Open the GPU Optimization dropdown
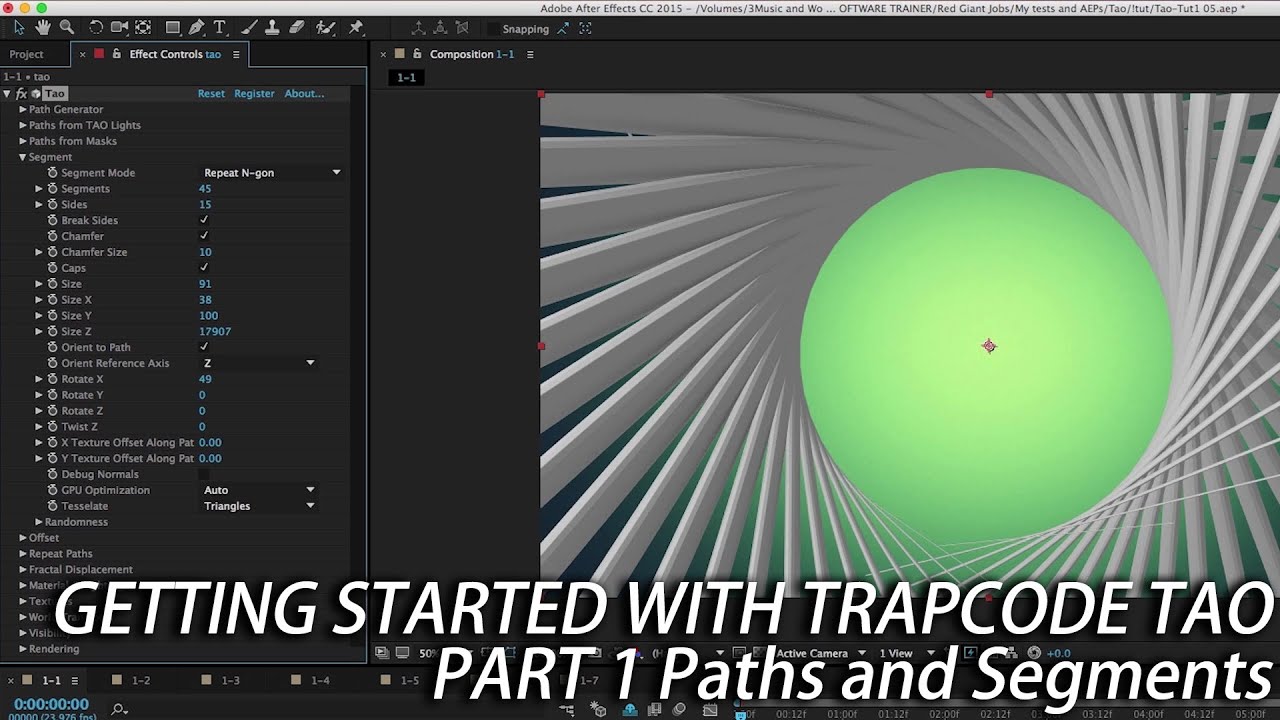1280x720 pixels. [259, 490]
